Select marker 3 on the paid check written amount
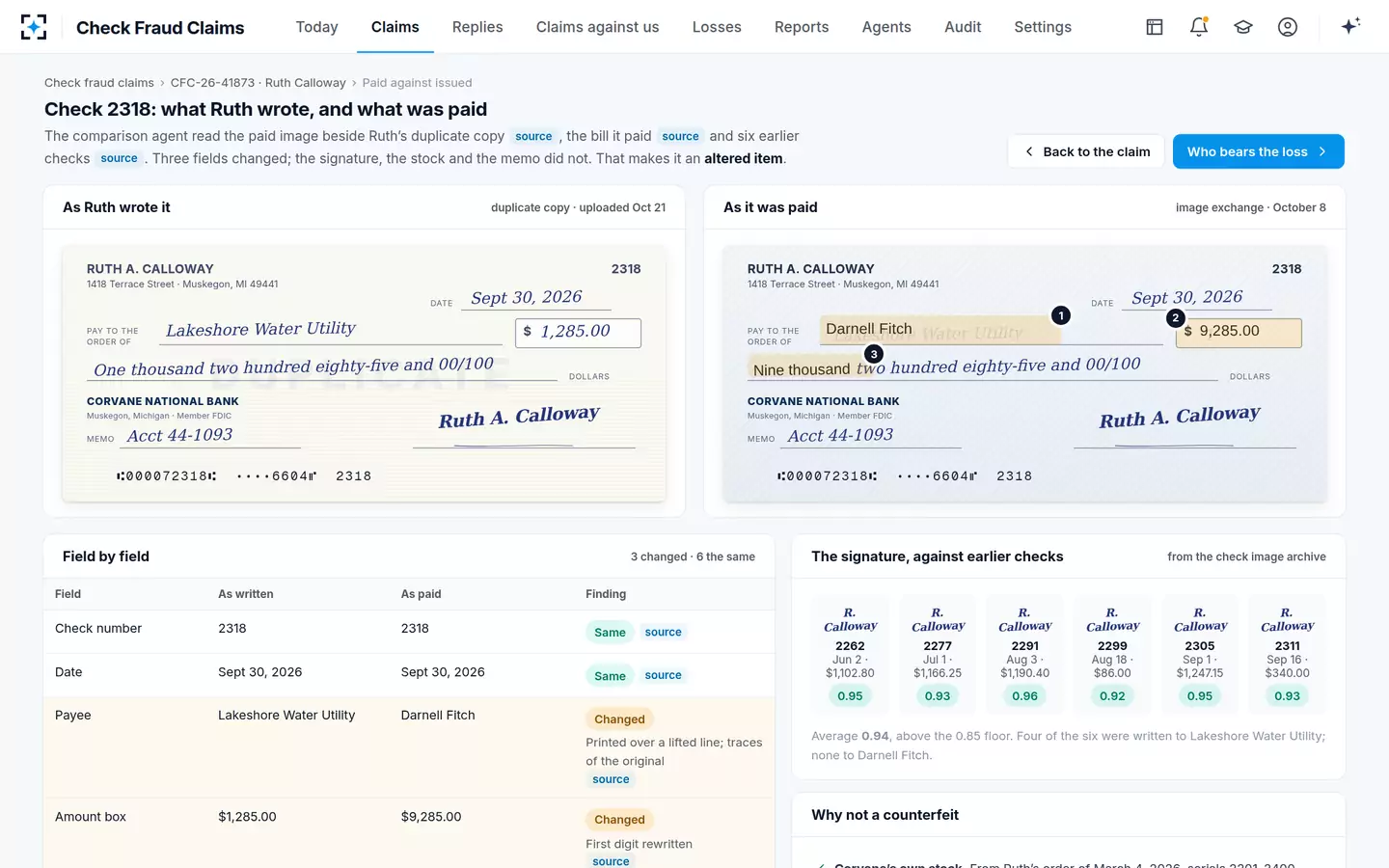 (874, 354)
